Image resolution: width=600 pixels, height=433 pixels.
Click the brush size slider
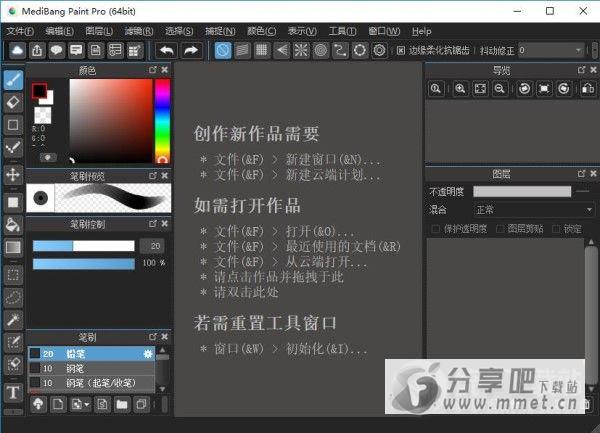84,246
